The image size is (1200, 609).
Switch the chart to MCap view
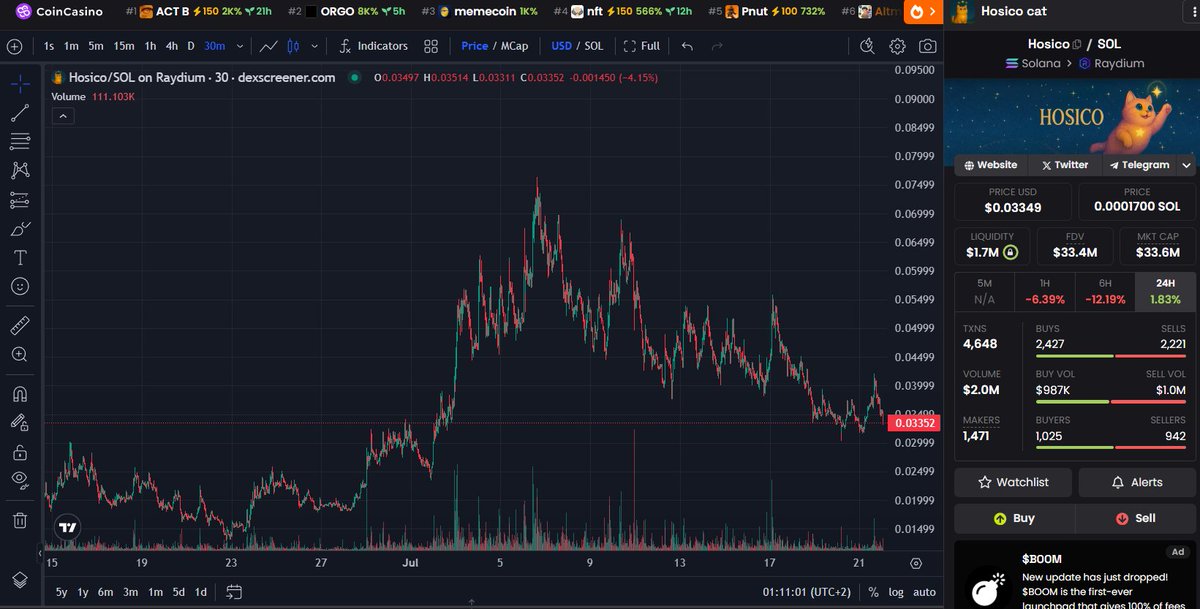(x=515, y=46)
